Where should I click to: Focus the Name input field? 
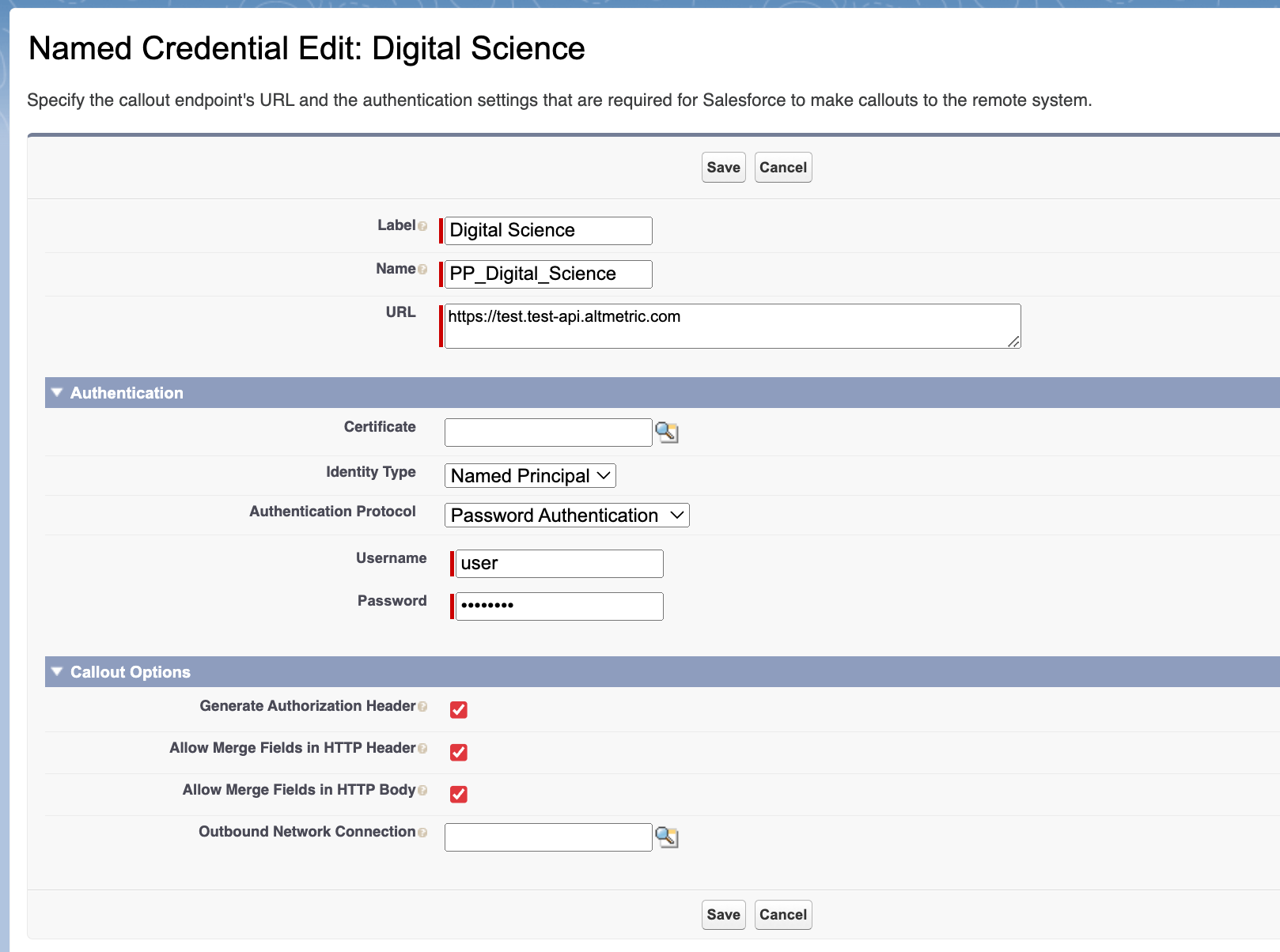click(548, 274)
